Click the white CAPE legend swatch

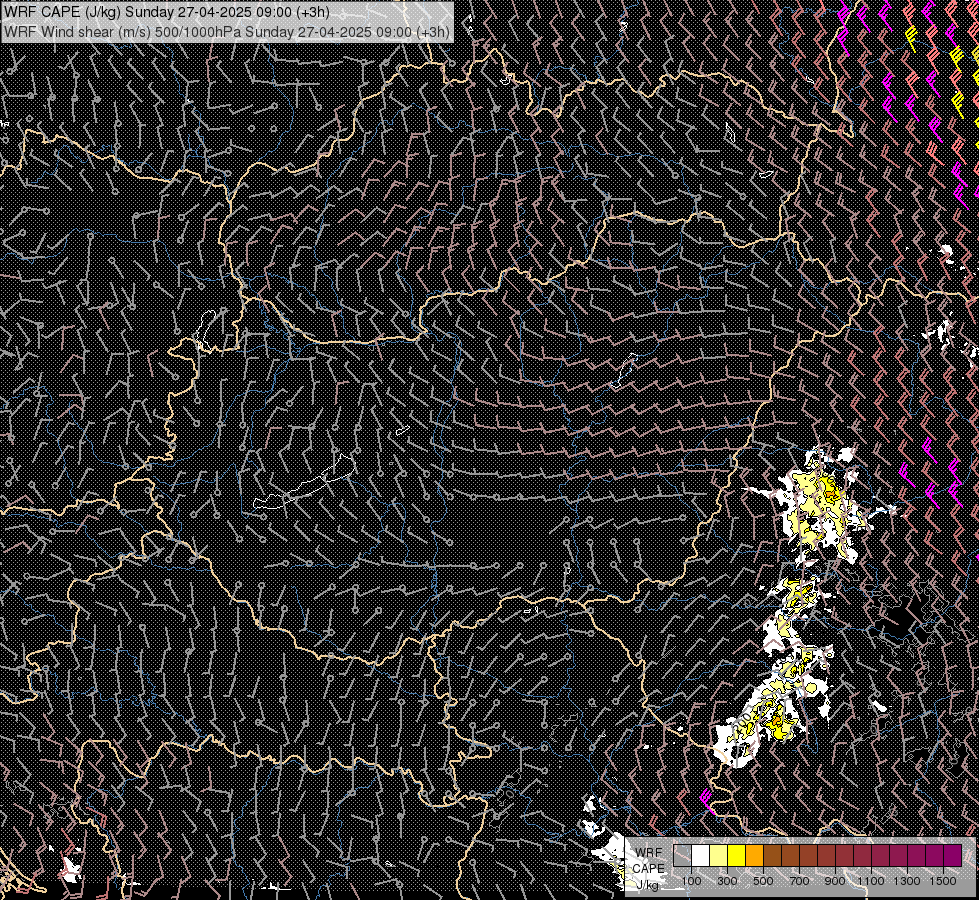click(701, 855)
